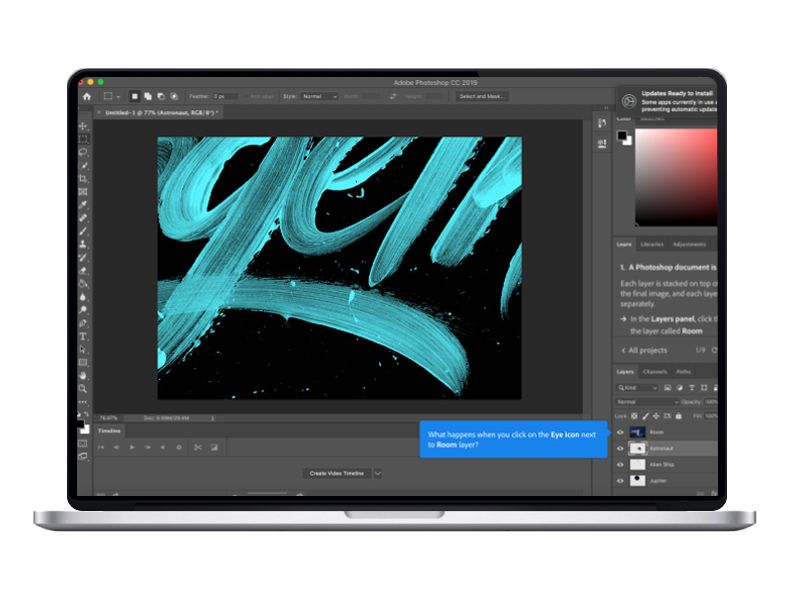Select the Lasso tool
The width and height of the screenshot is (800, 600).
click(84, 152)
